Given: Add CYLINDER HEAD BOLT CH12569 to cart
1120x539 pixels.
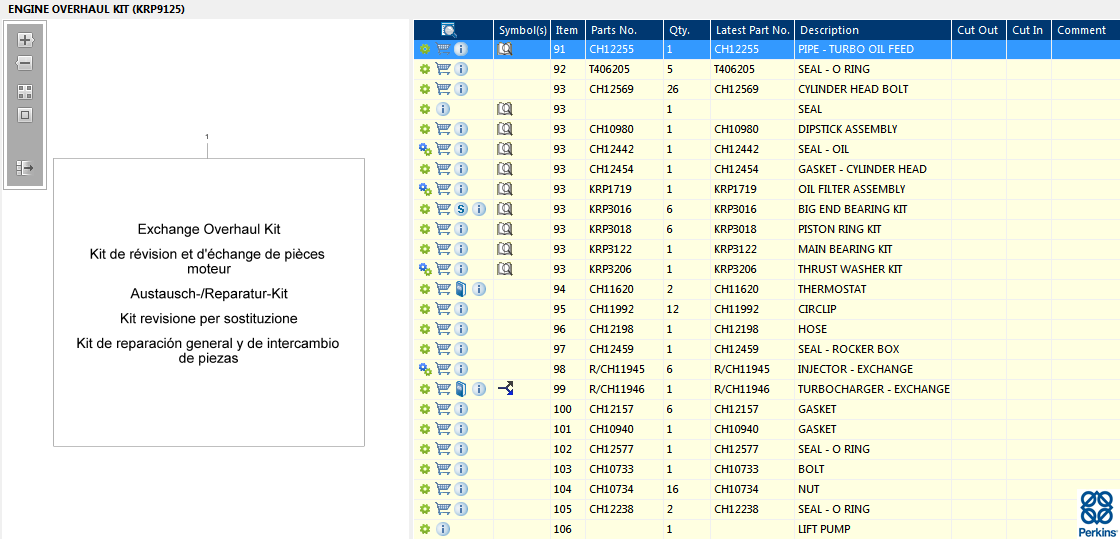Looking at the screenshot, I should [x=443, y=89].
